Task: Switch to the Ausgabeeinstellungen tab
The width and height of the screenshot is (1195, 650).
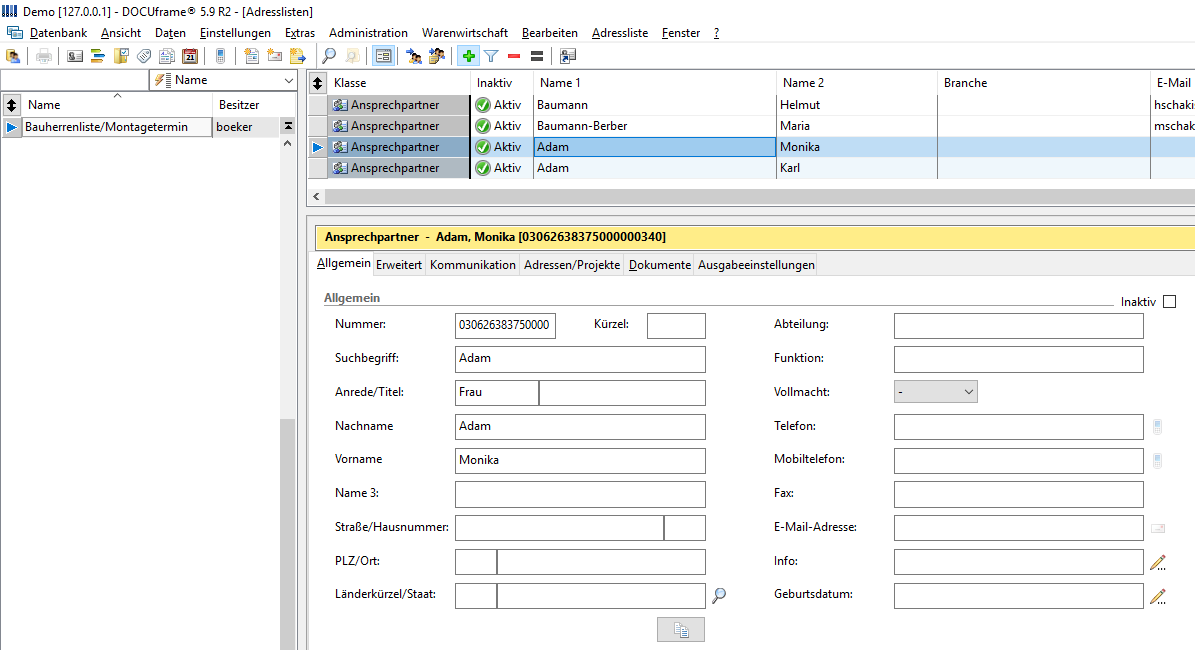Action: click(x=756, y=265)
